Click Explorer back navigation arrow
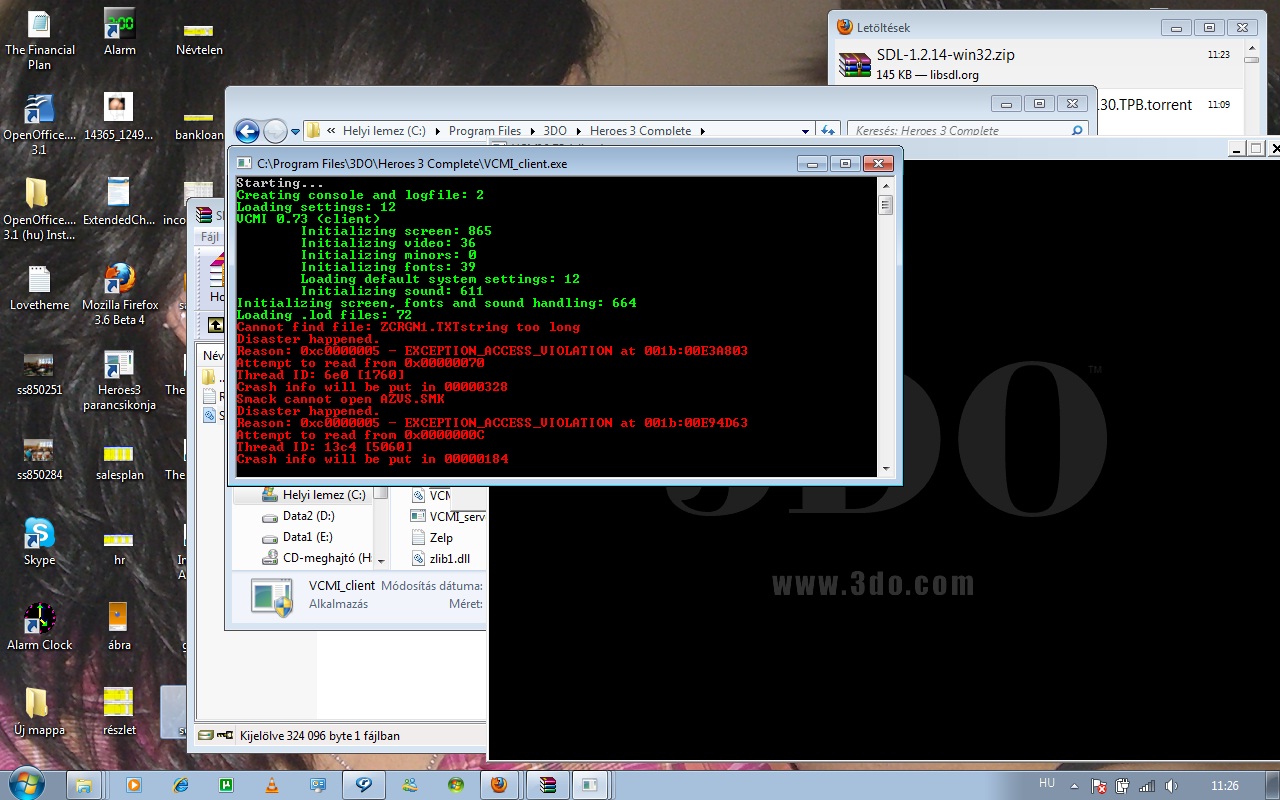 coord(246,131)
